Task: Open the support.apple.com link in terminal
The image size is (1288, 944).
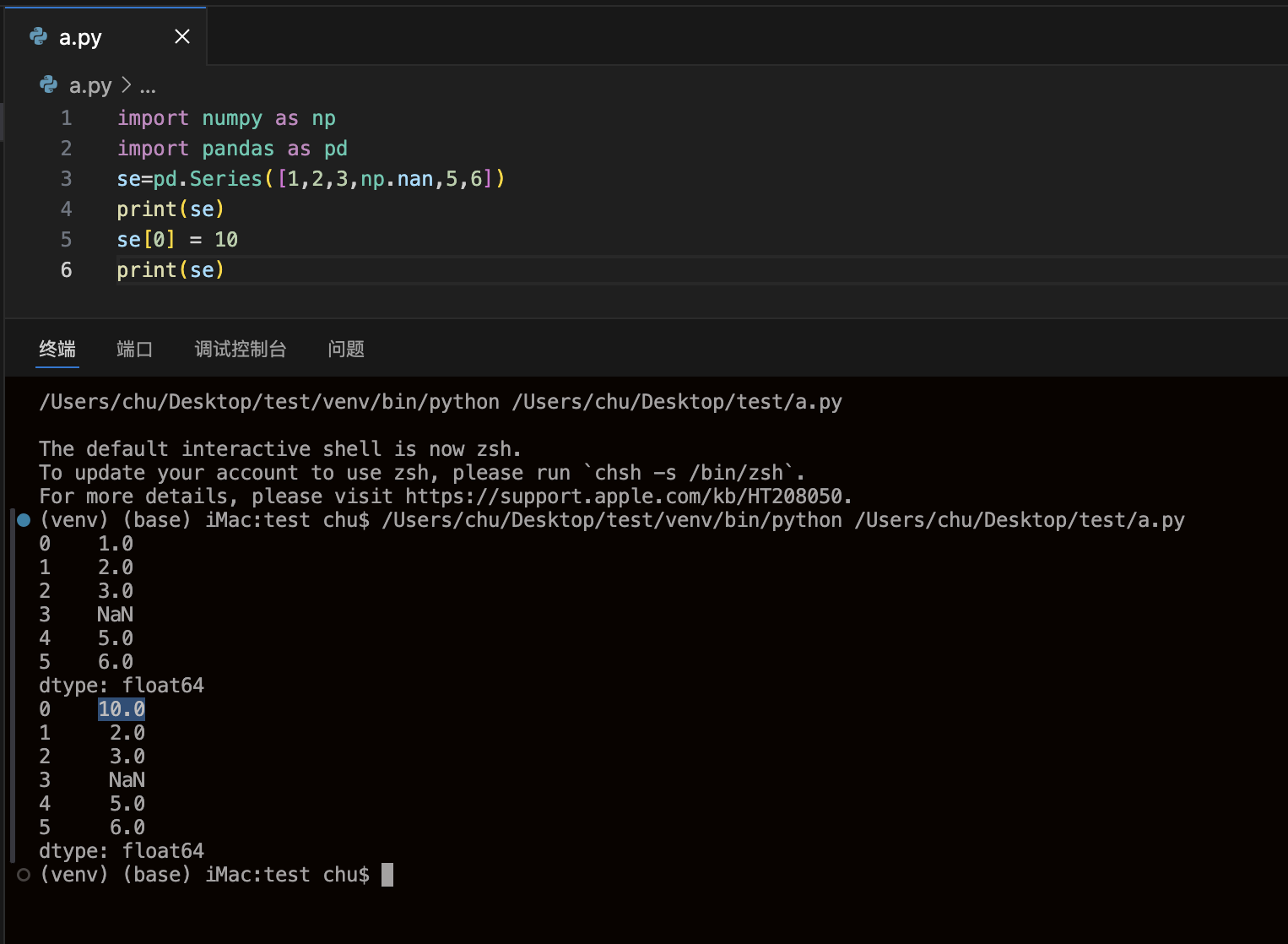Action: point(627,496)
